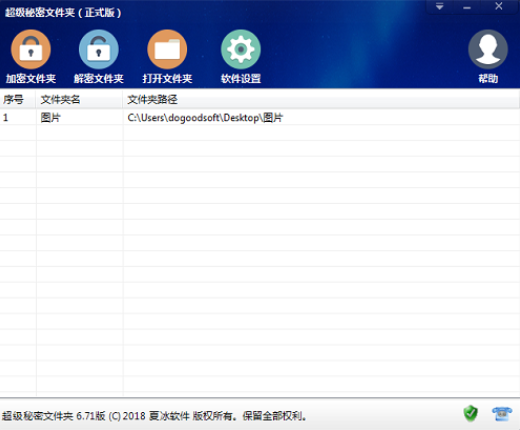Click the 打开文件夹 text label

167,79
